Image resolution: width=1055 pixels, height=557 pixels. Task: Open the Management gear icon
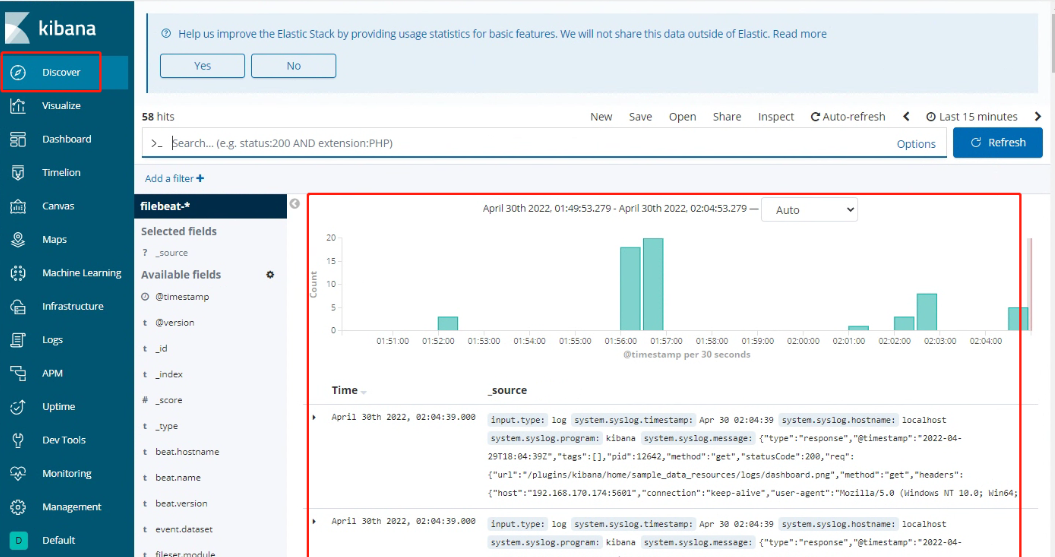(18, 507)
